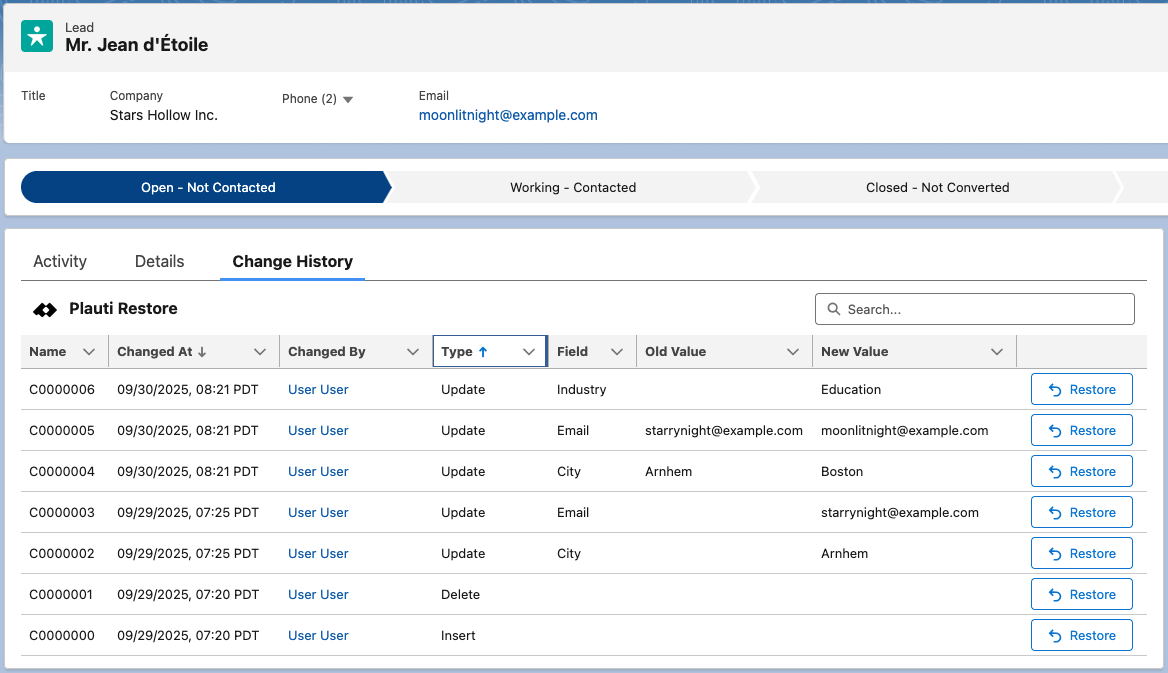Image resolution: width=1168 pixels, height=673 pixels.
Task: Restore the C0000000 Insert change
Action: (x=1082, y=635)
